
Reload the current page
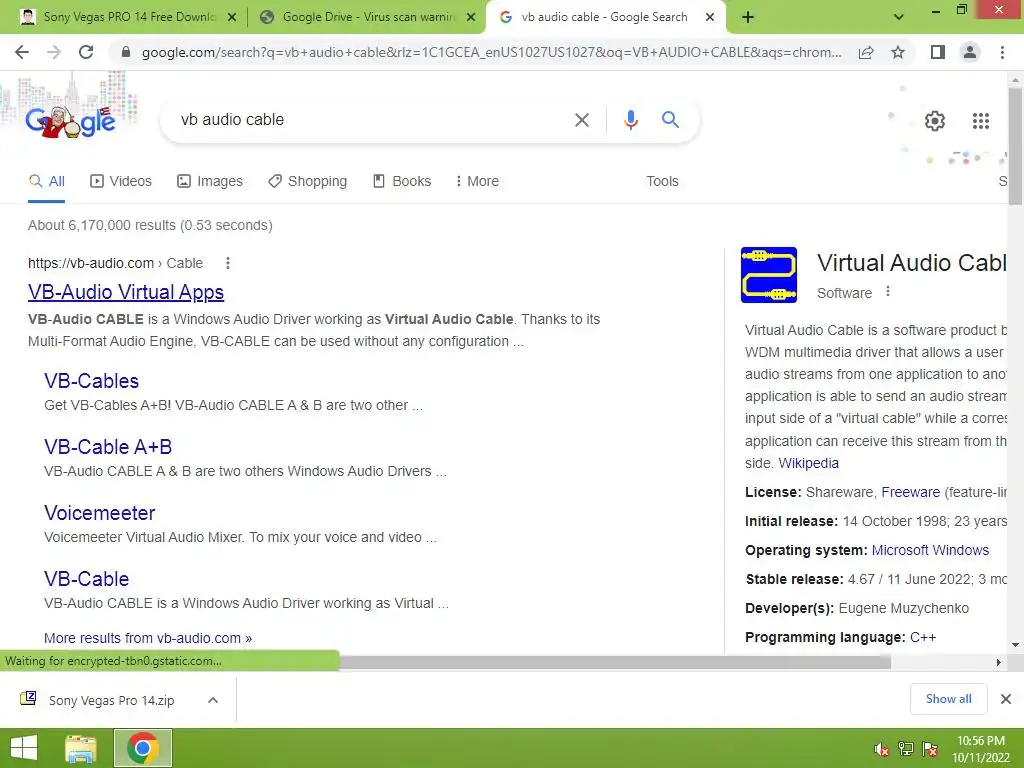[x=86, y=52]
